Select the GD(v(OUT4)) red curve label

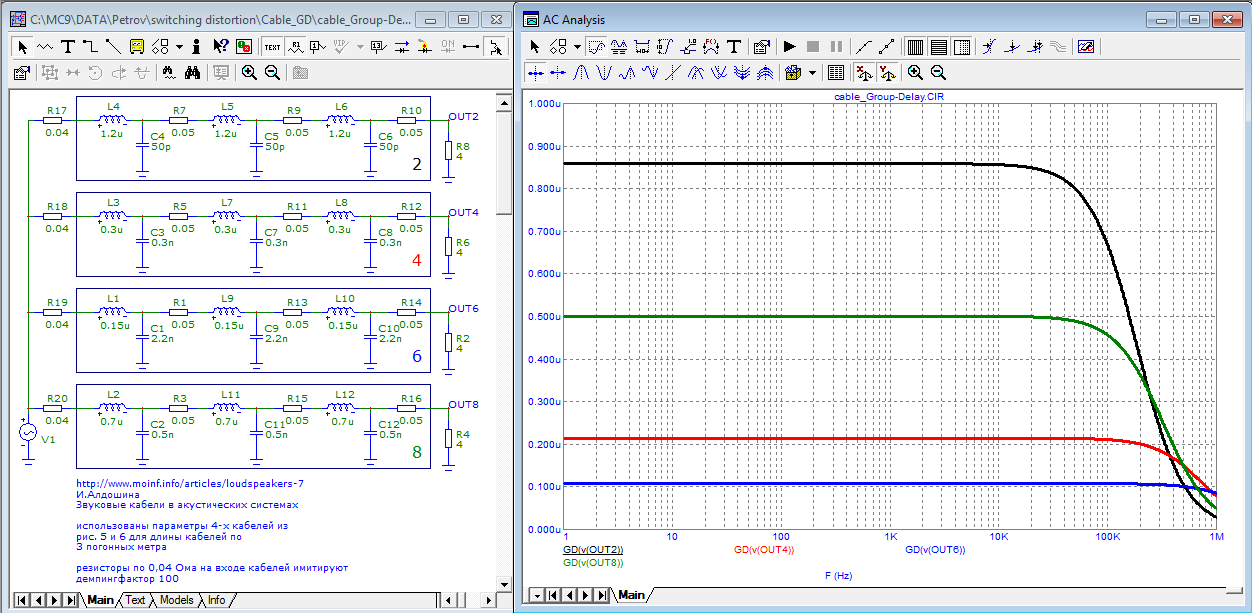(764, 550)
